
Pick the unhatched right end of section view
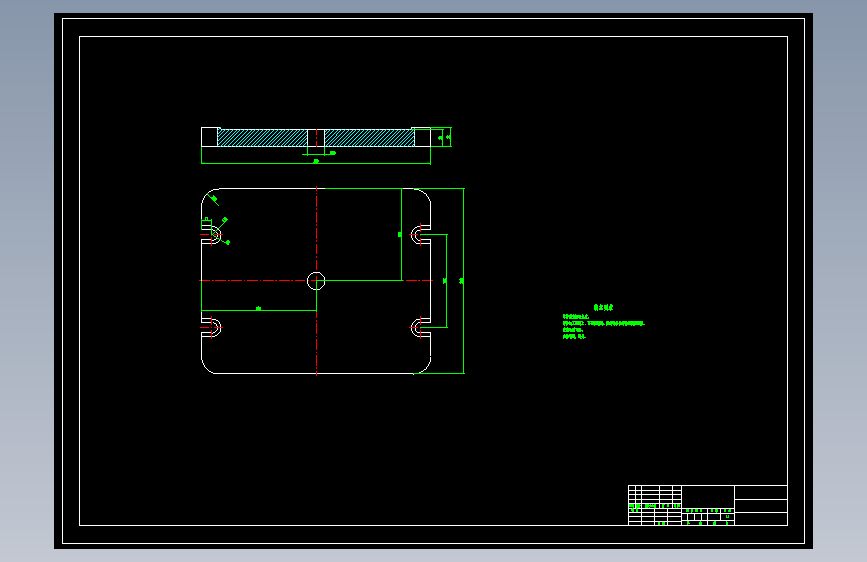click(x=422, y=137)
